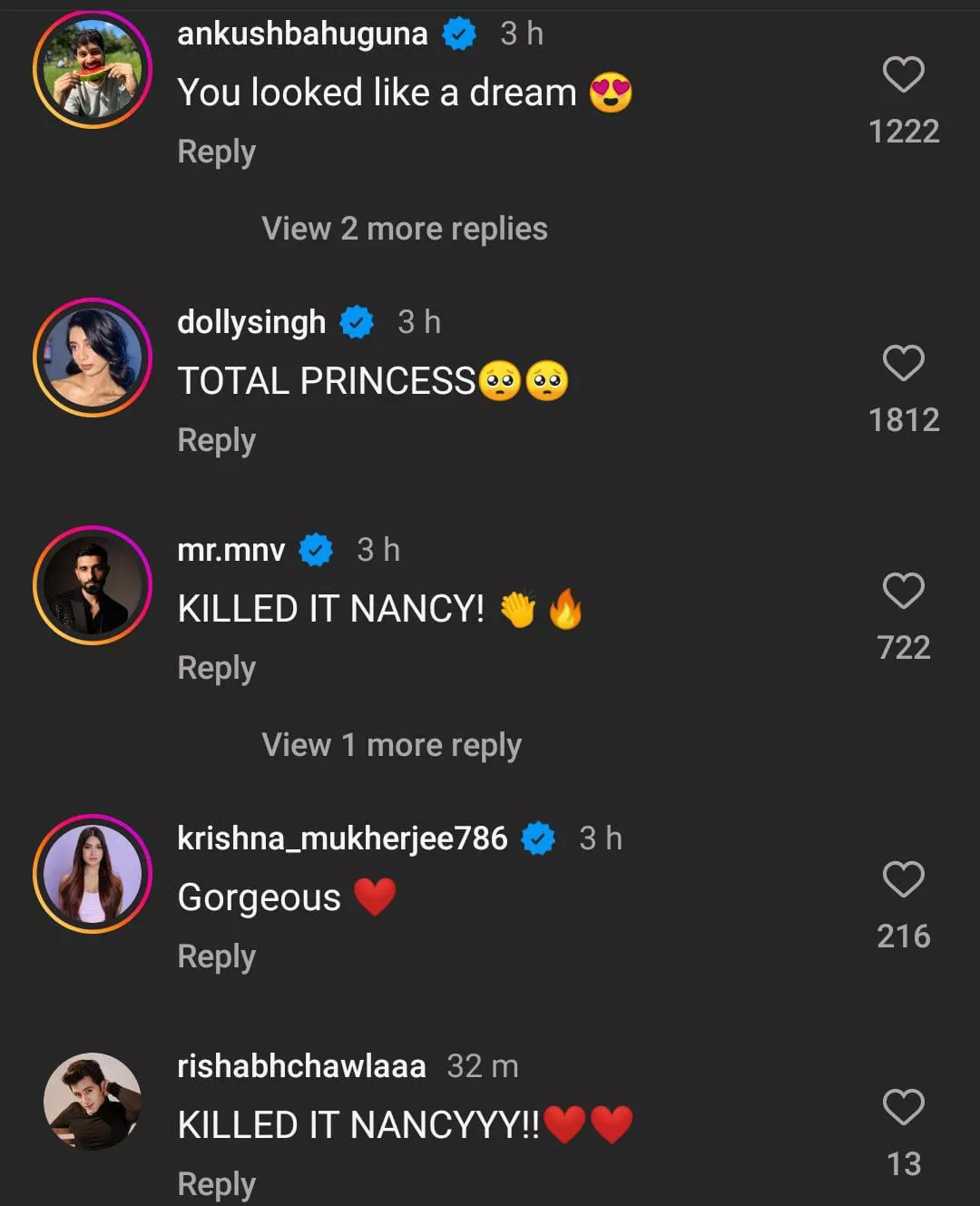Like ankushbahuguna's comment with the heart
Image resolution: width=980 pixels, height=1206 pixels.
tap(903, 74)
